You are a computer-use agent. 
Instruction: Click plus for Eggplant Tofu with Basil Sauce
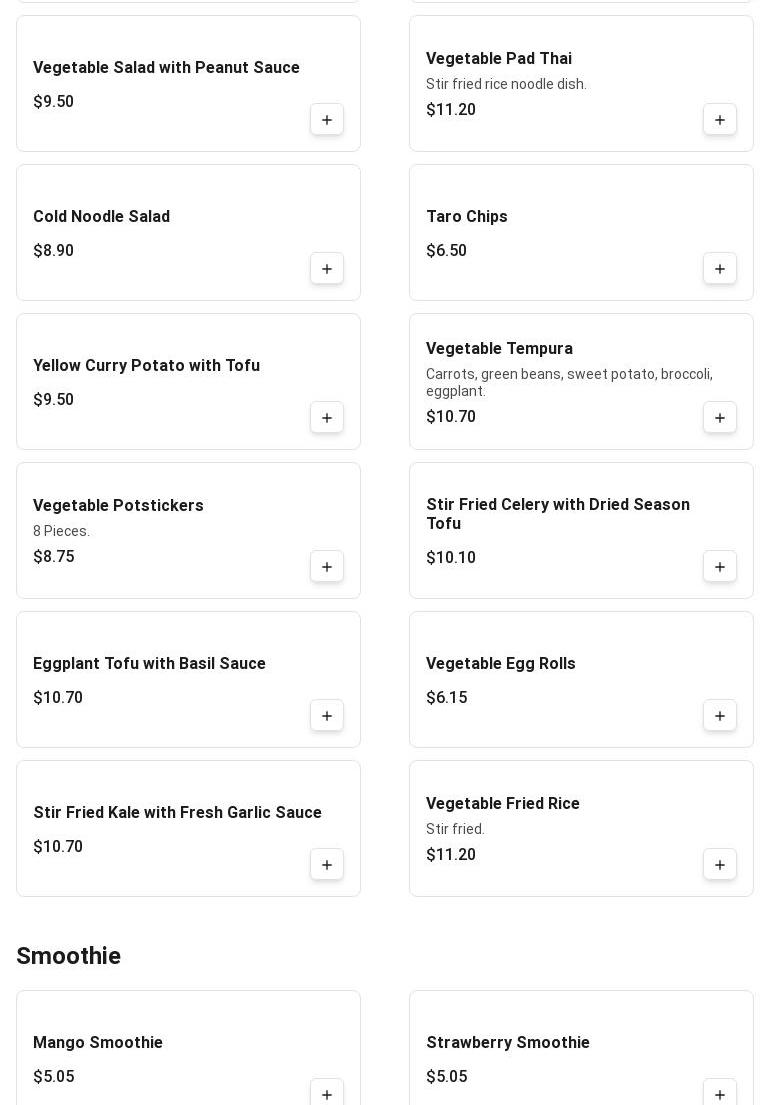[x=327, y=716]
